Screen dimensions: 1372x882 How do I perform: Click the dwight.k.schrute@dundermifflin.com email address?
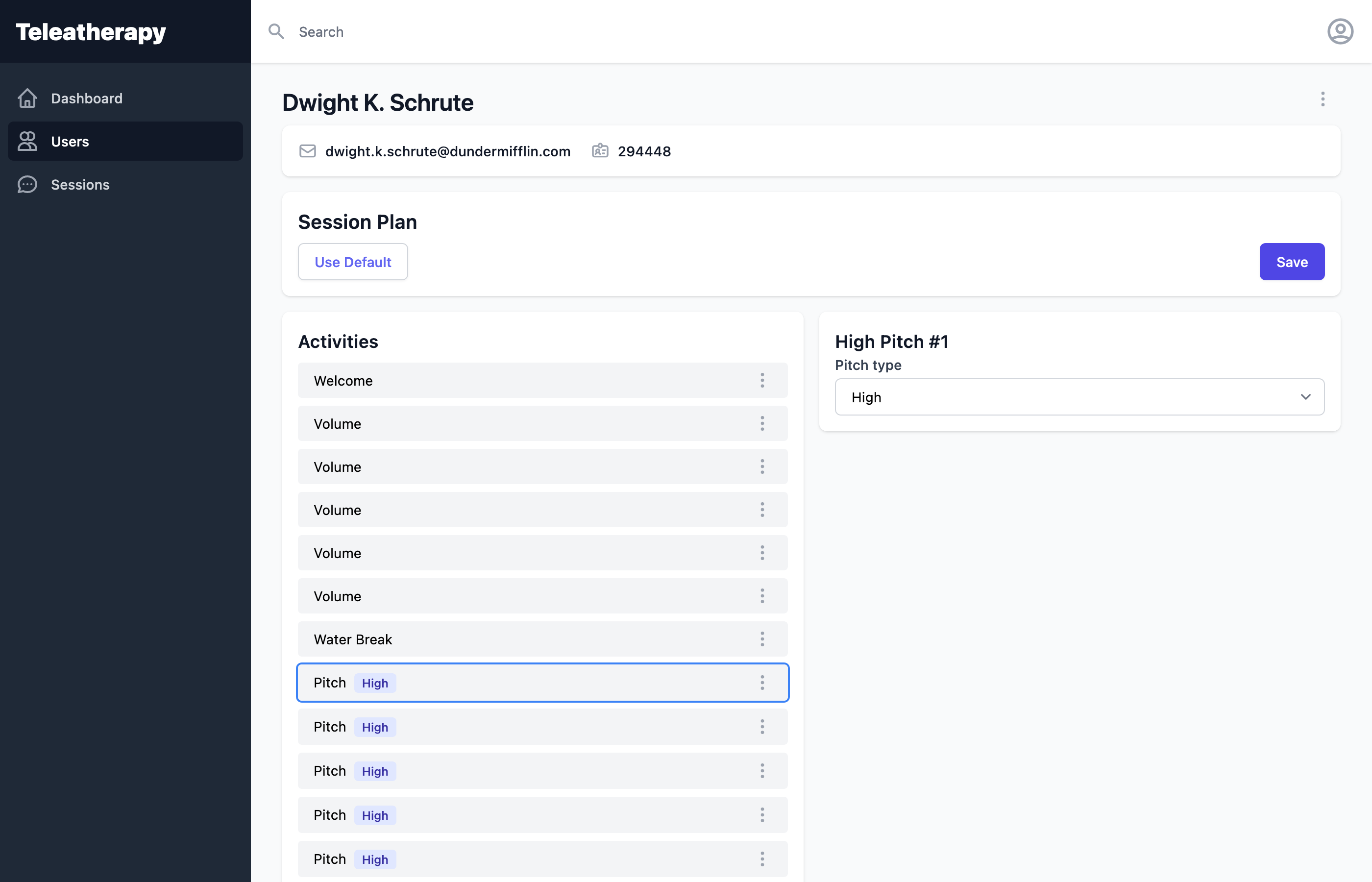(447, 150)
